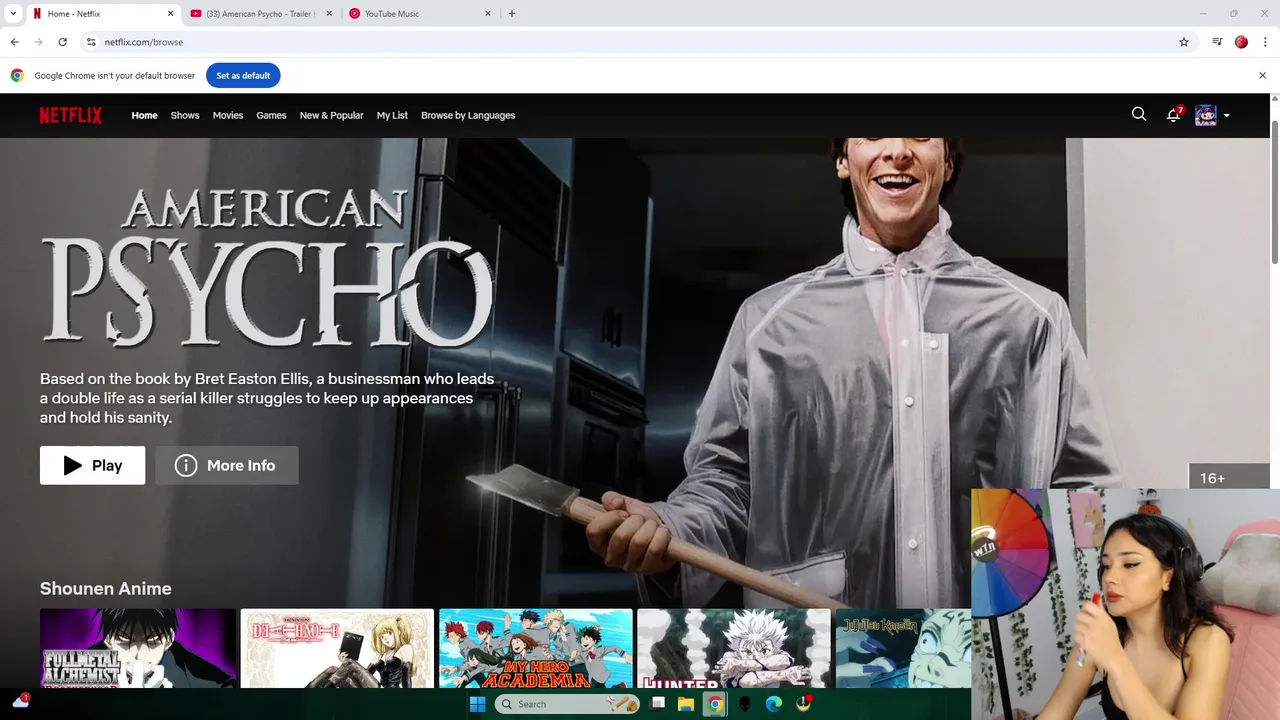1280x720 pixels.
Task: Bookmark this page with the star
Action: pos(1184,42)
